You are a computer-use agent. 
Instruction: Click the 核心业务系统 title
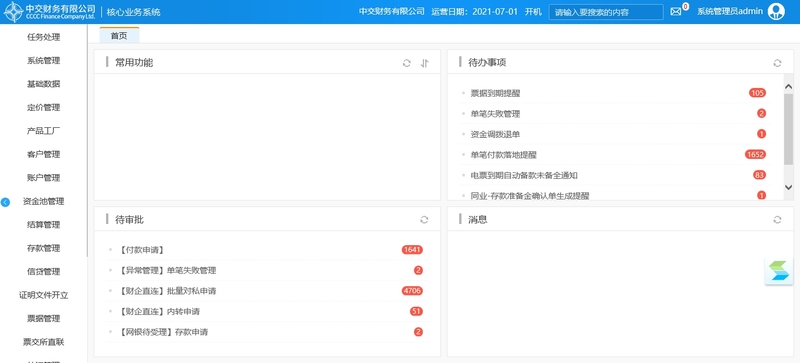(134, 12)
